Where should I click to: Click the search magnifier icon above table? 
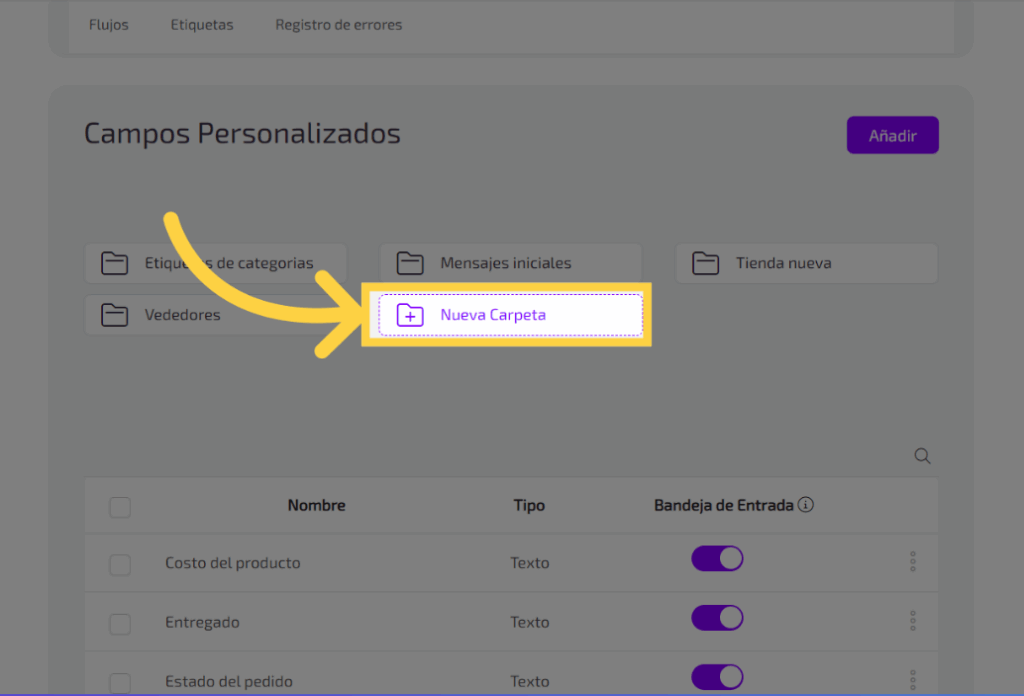click(x=922, y=456)
